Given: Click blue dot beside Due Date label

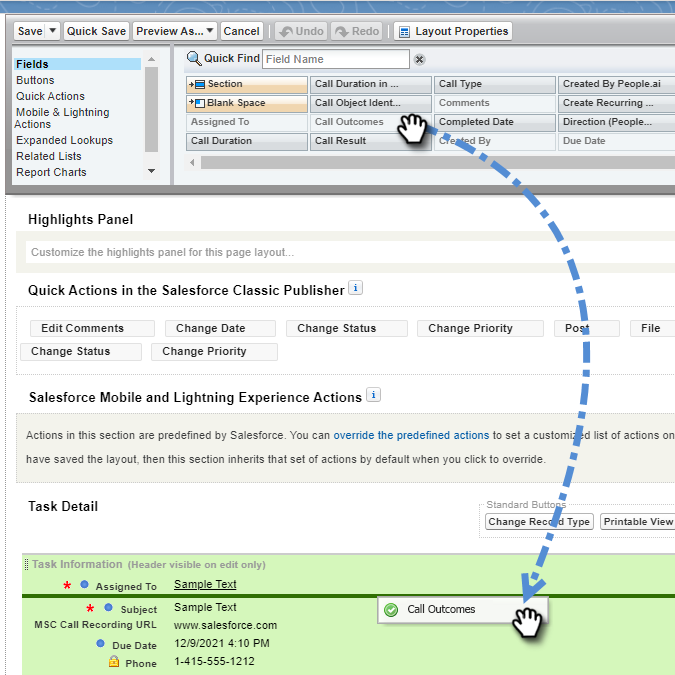Looking at the screenshot, I should [x=100, y=643].
